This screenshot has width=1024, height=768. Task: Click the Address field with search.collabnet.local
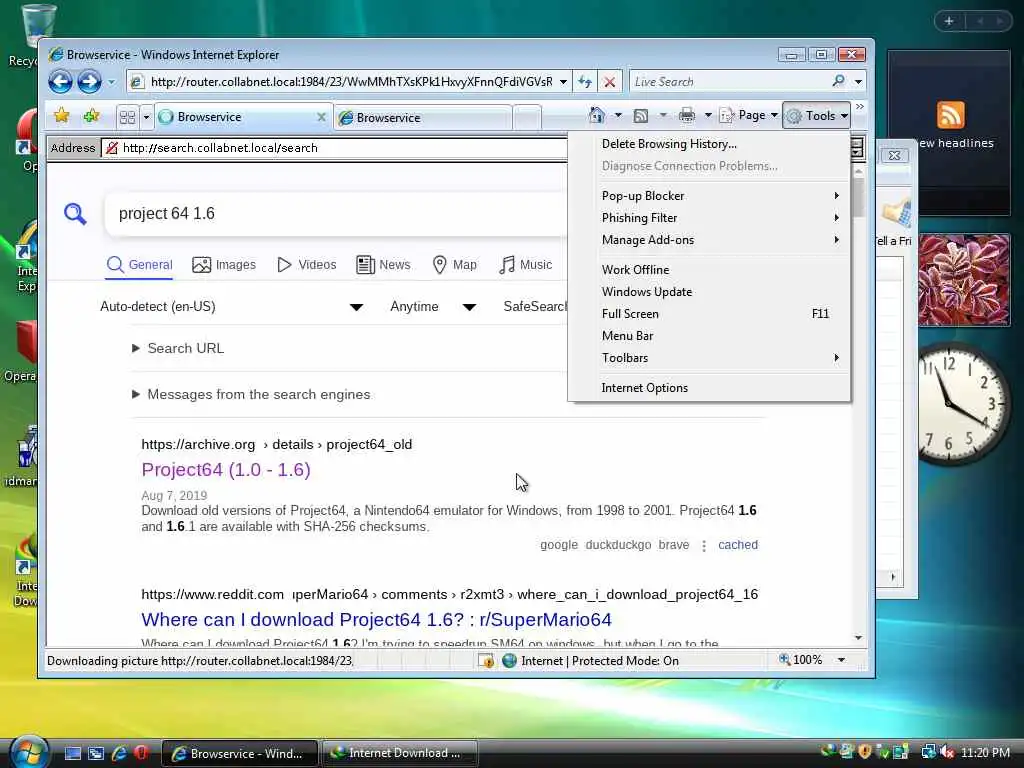pos(334,148)
